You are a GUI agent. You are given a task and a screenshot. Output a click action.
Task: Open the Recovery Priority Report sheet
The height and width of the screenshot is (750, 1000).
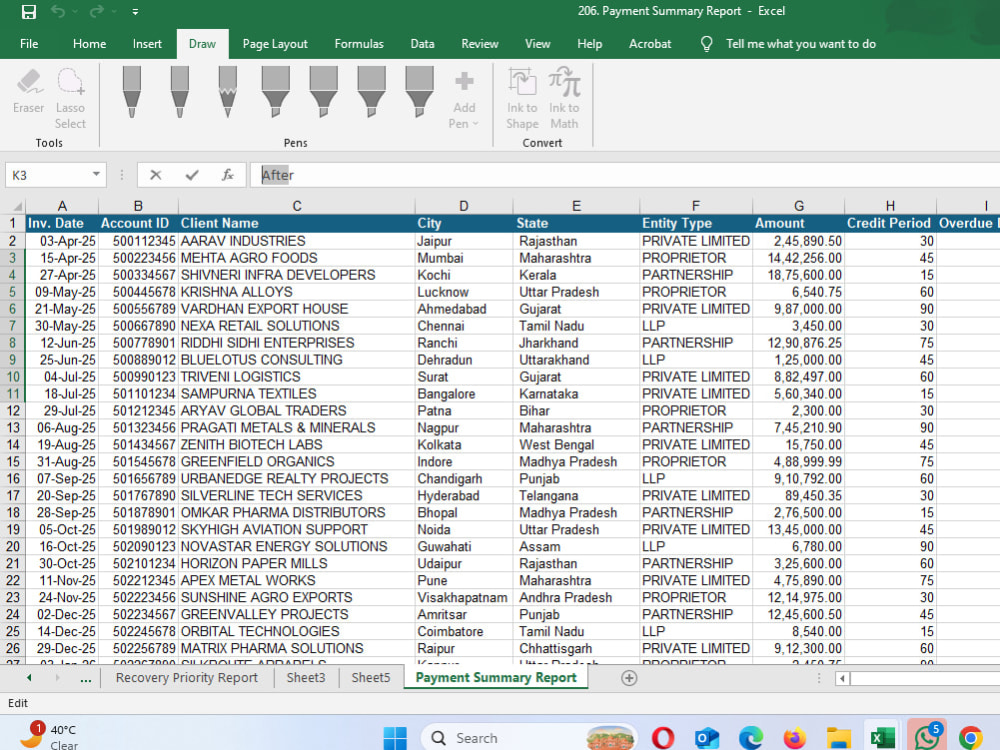coord(187,677)
